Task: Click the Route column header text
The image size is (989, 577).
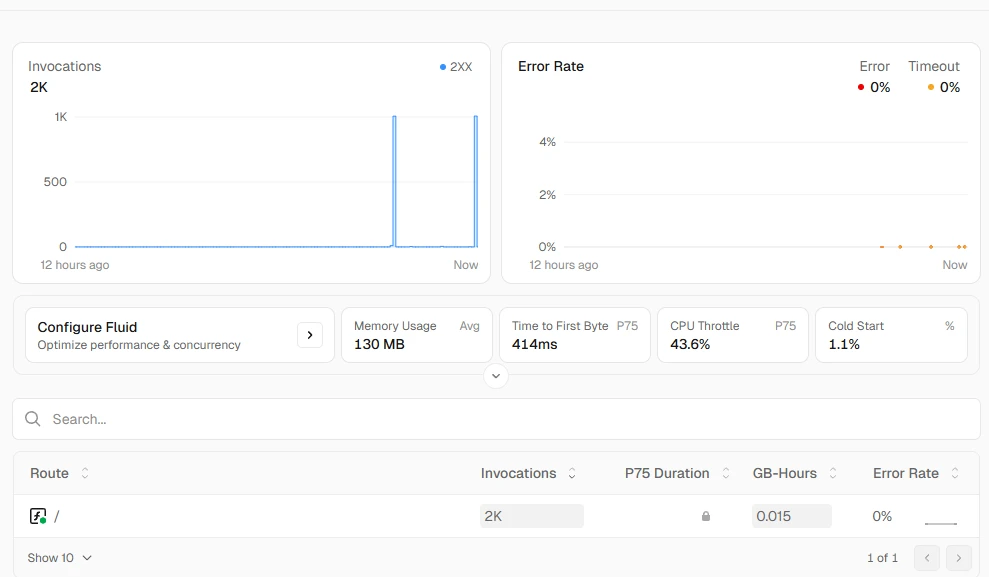Action: click(49, 473)
